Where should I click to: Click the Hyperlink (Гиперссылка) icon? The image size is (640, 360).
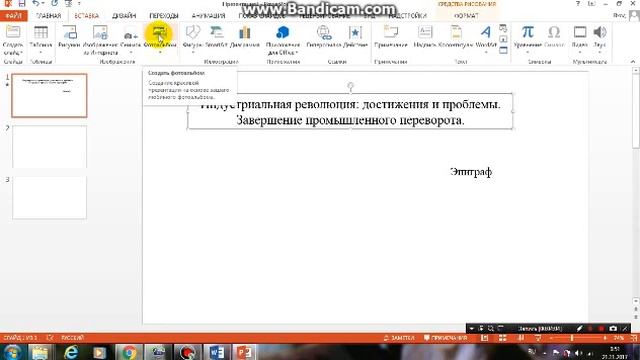coord(324,32)
